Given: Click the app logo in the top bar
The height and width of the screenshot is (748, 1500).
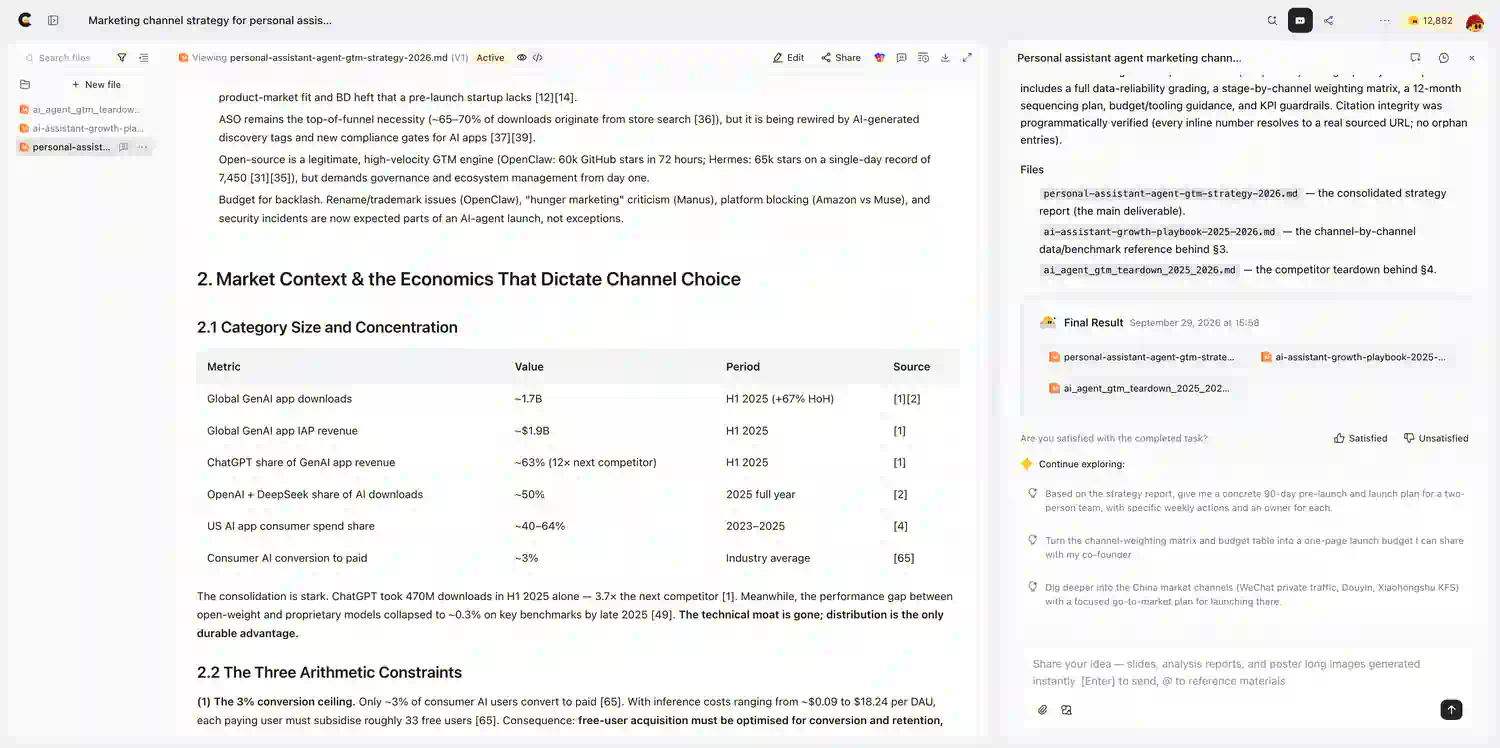Looking at the screenshot, I should click(25, 20).
